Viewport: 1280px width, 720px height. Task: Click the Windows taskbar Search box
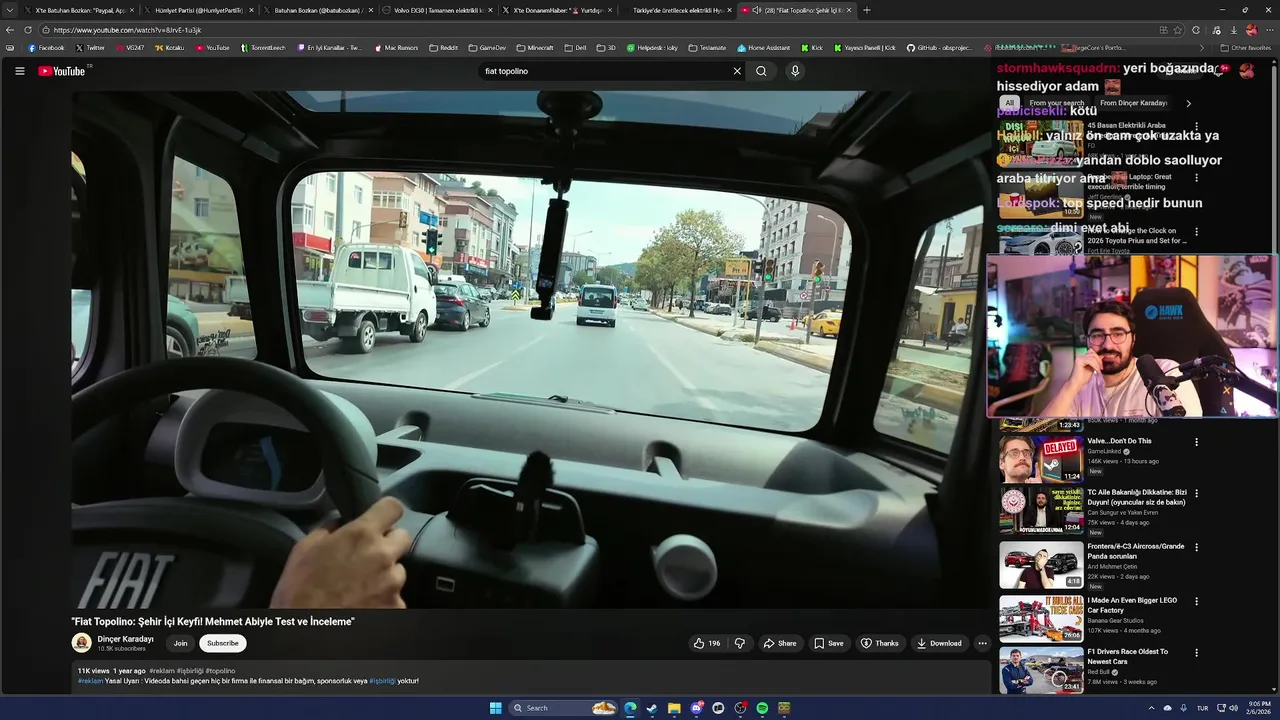coord(563,708)
